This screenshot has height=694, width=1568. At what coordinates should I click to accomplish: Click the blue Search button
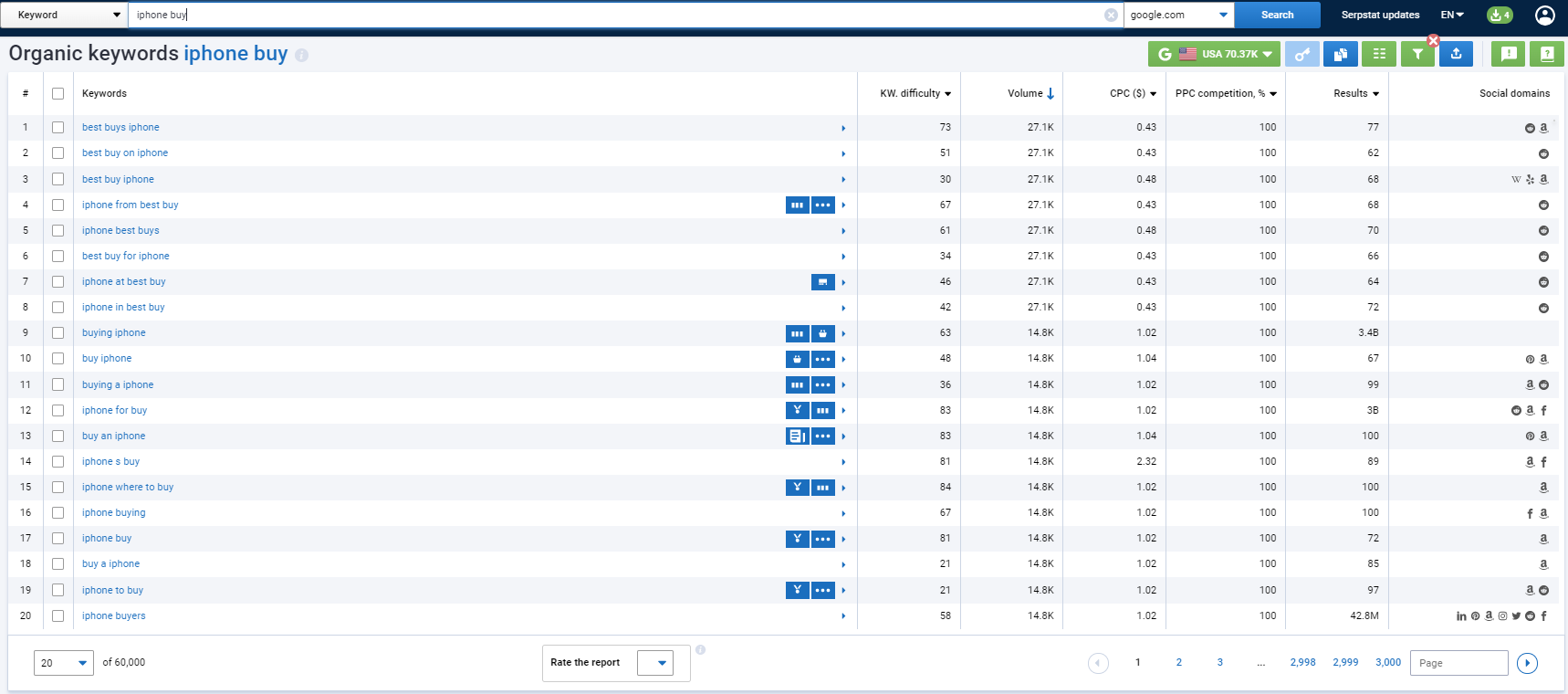click(x=1277, y=15)
